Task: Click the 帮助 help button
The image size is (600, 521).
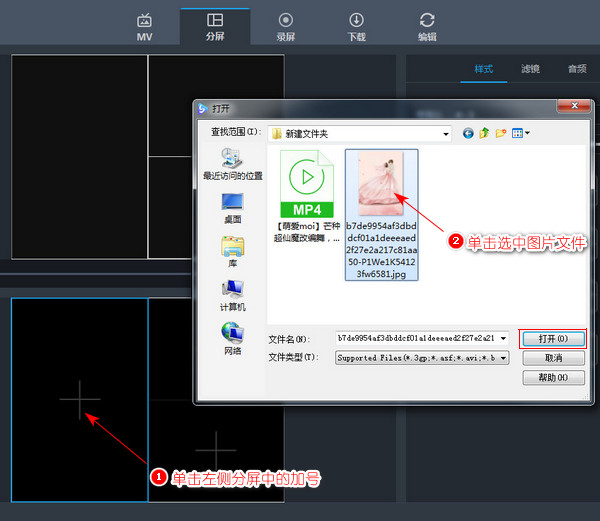Action: coord(553,378)
